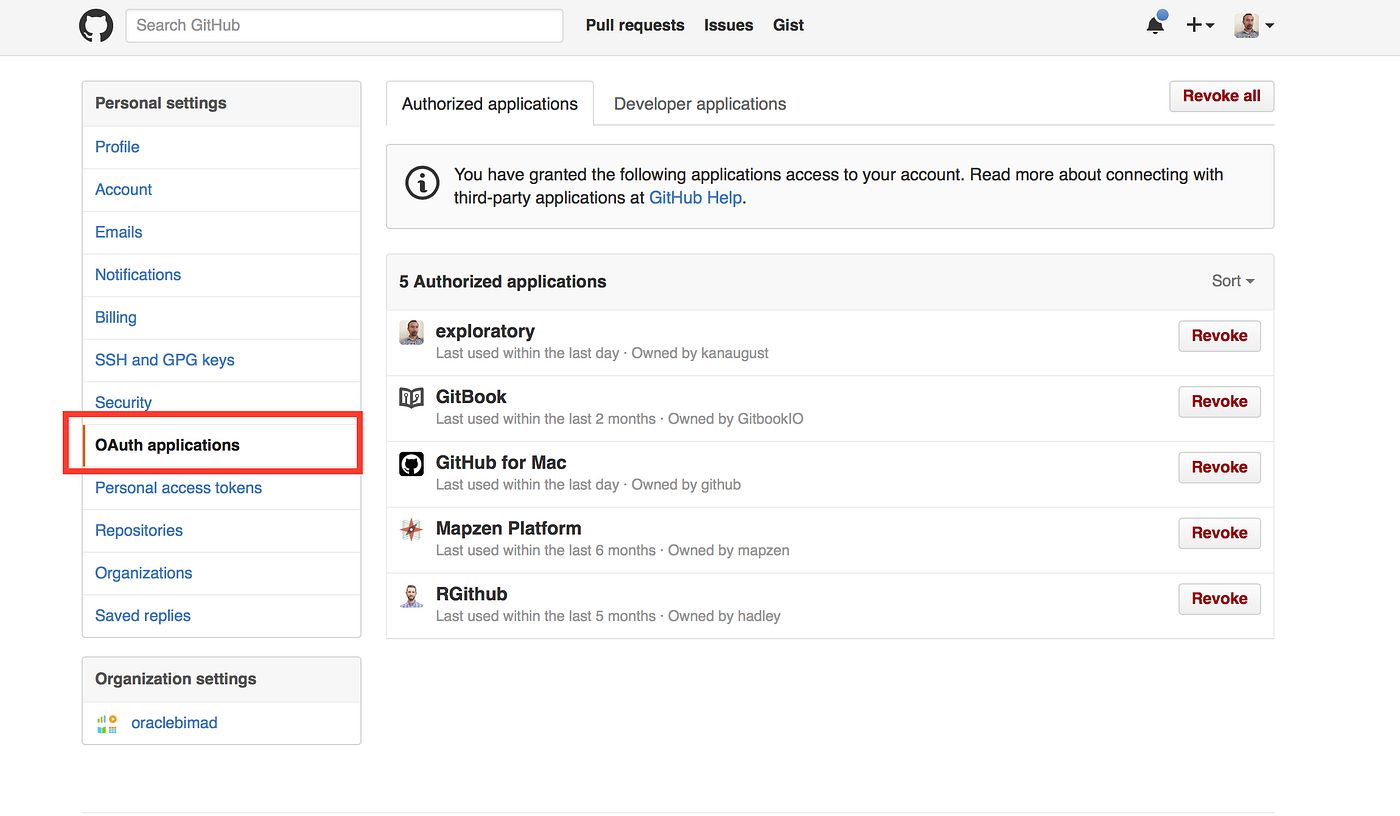This screenshot has width=1400, height=816.
Task: Click the oraclebimad organization icon
Action: click(107, 723)
